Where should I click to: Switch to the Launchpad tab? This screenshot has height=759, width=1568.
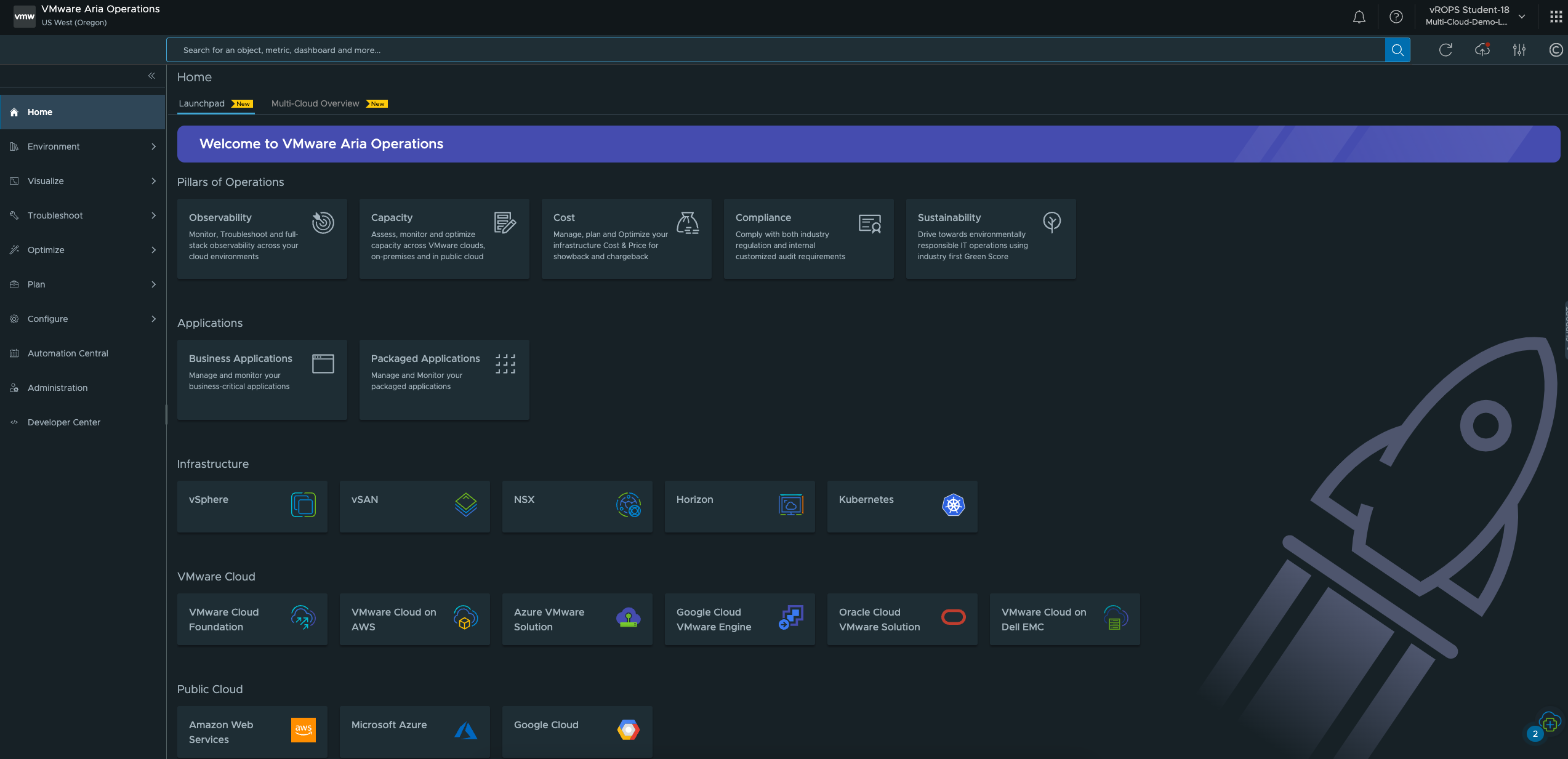215,103
